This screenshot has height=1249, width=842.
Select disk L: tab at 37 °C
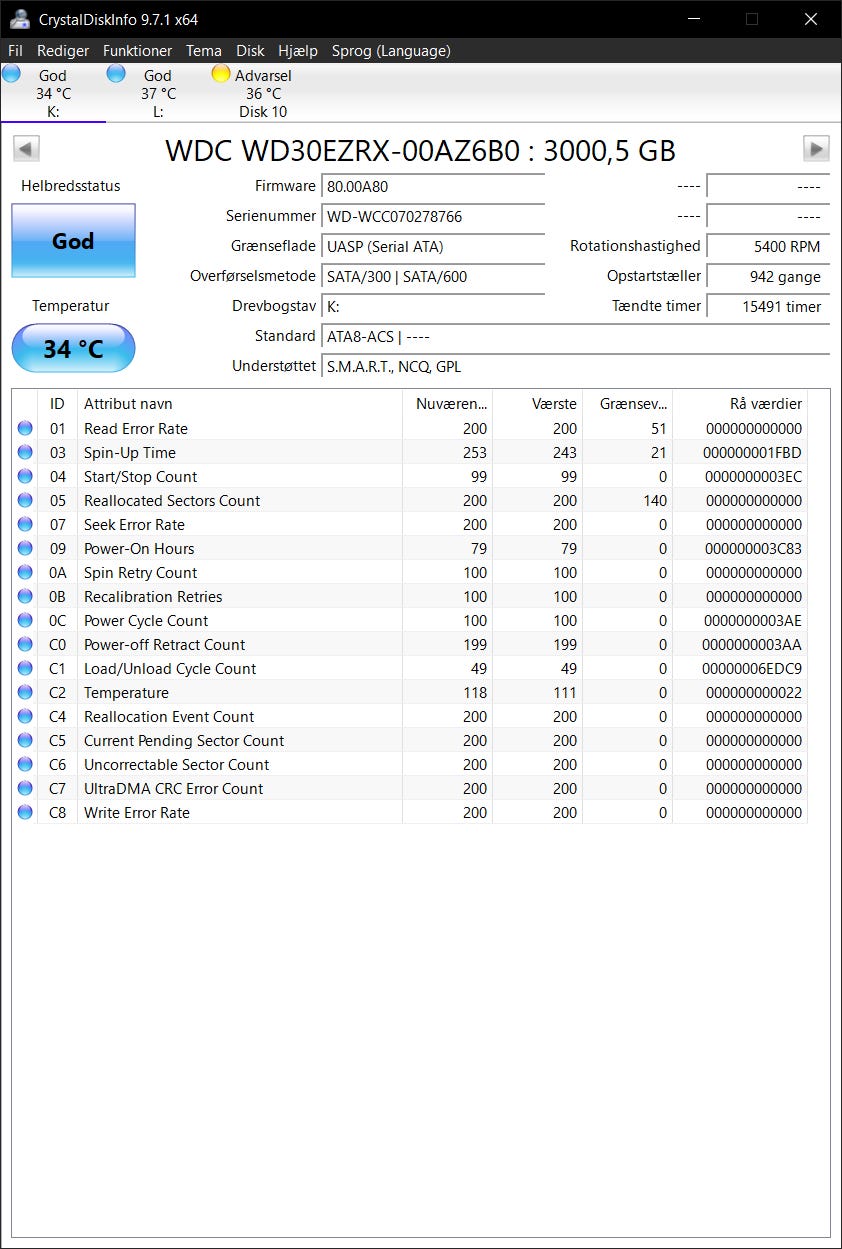[x=158, y=93]
